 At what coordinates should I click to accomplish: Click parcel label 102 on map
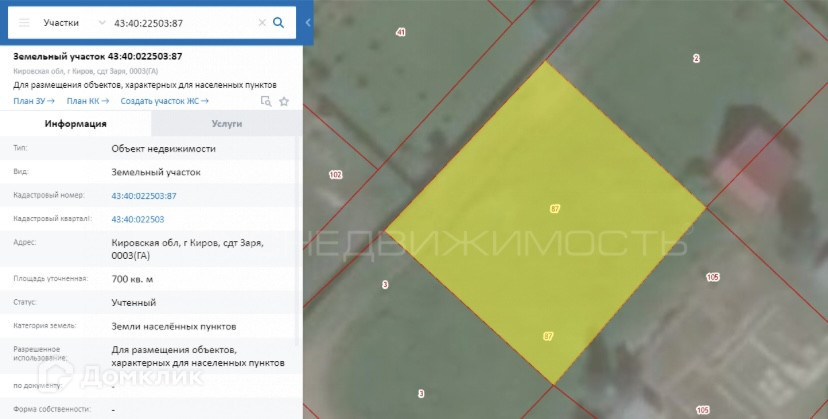point(335,174)
